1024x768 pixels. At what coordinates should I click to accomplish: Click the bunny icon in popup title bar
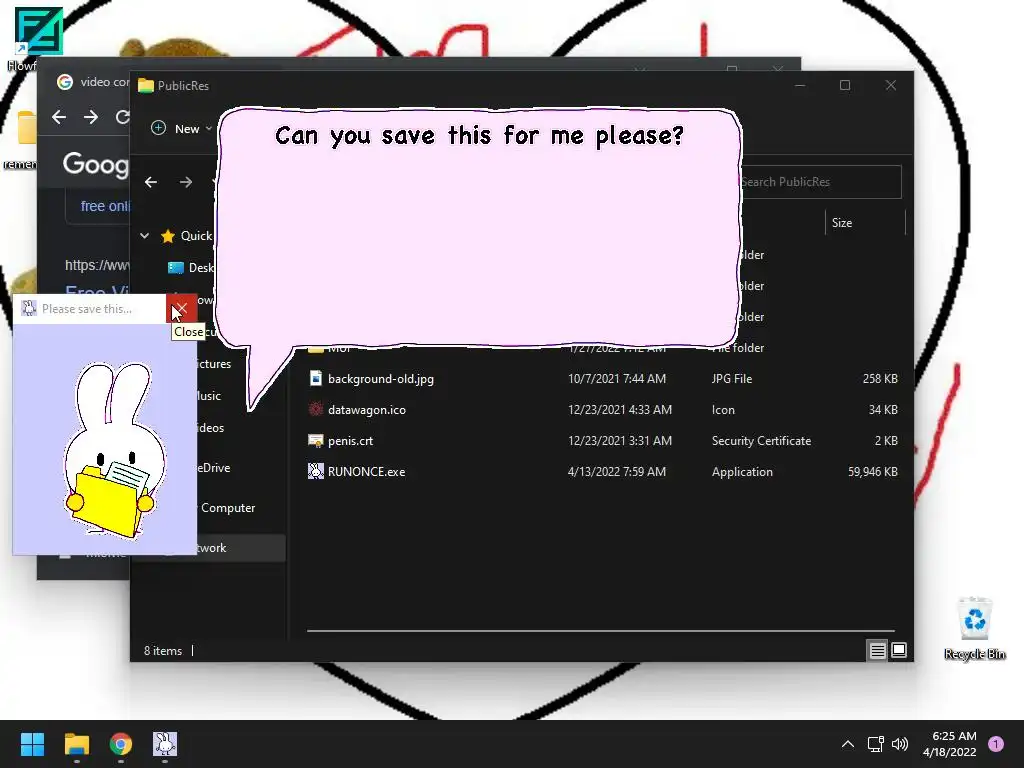[x=28, y=308]
